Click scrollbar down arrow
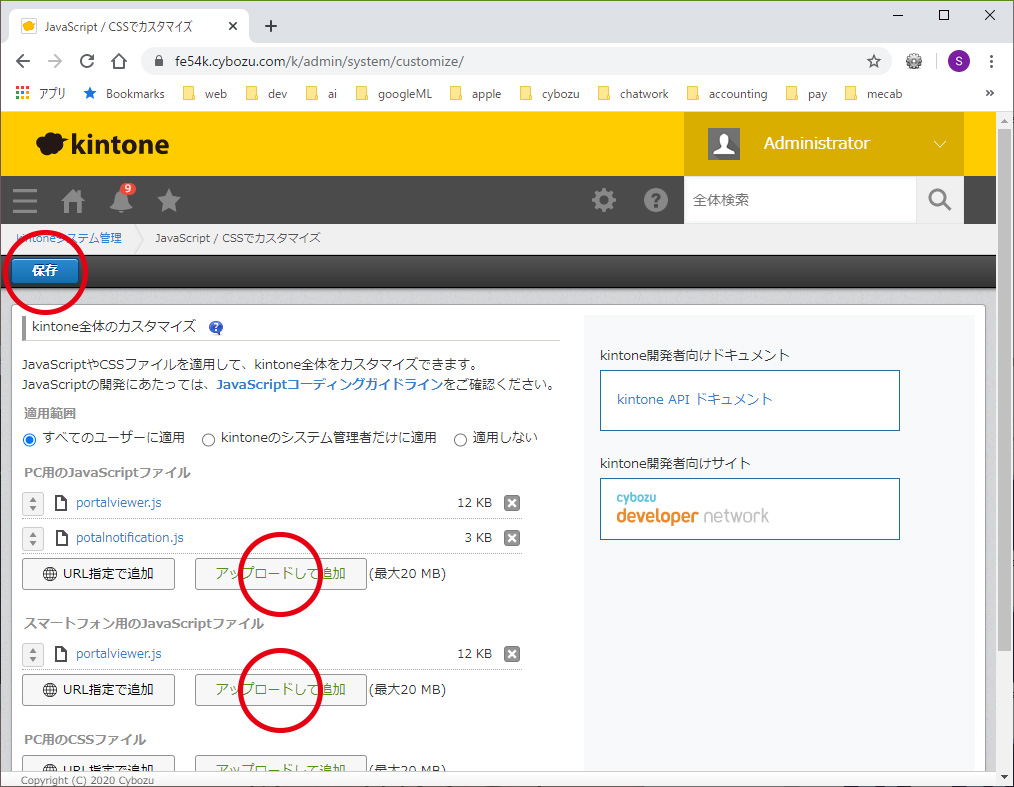Screen dimensions: 1014x787 tap(1004, 777)
